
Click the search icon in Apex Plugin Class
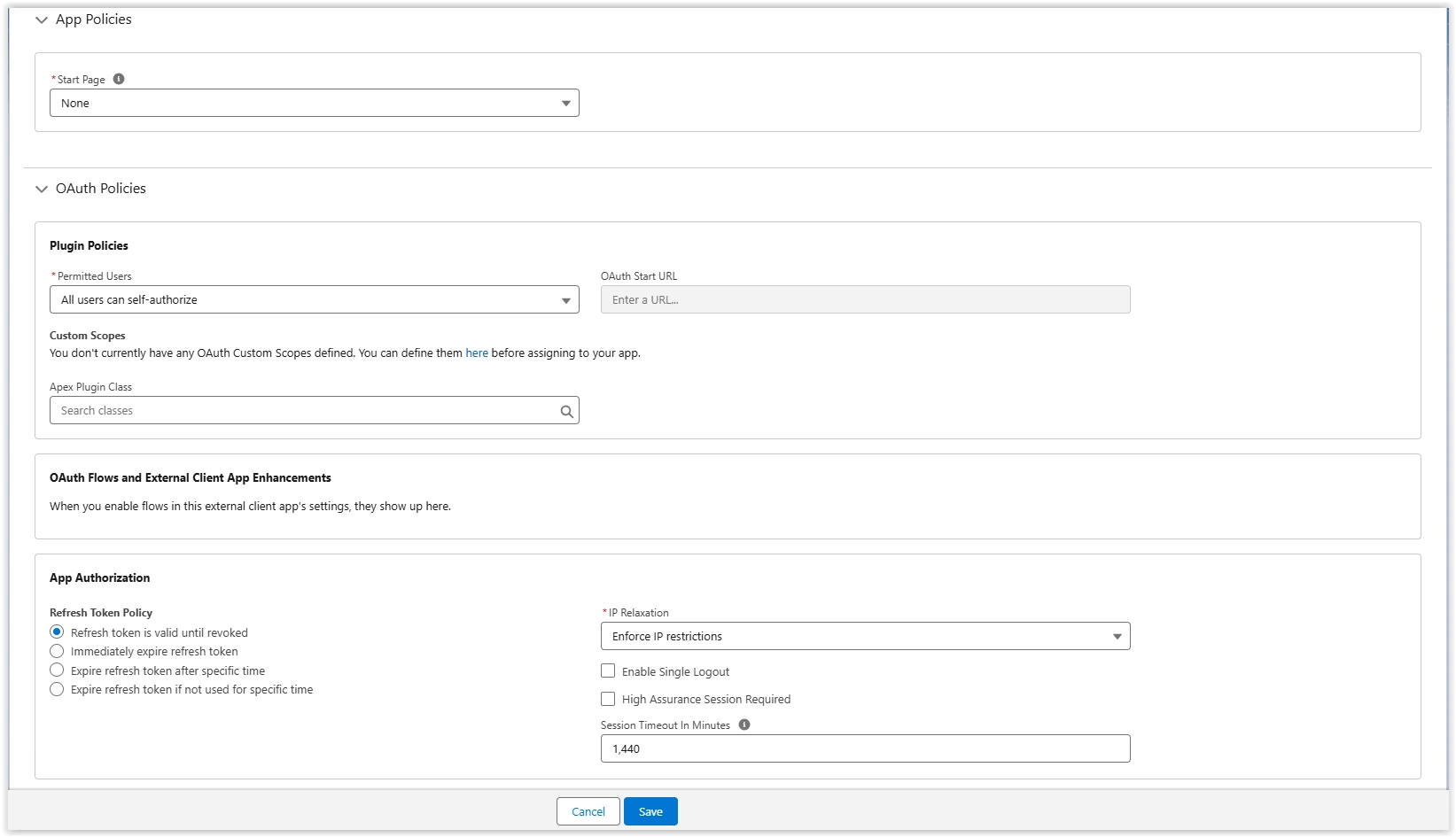pyautogui.click(x=566, y=411)
